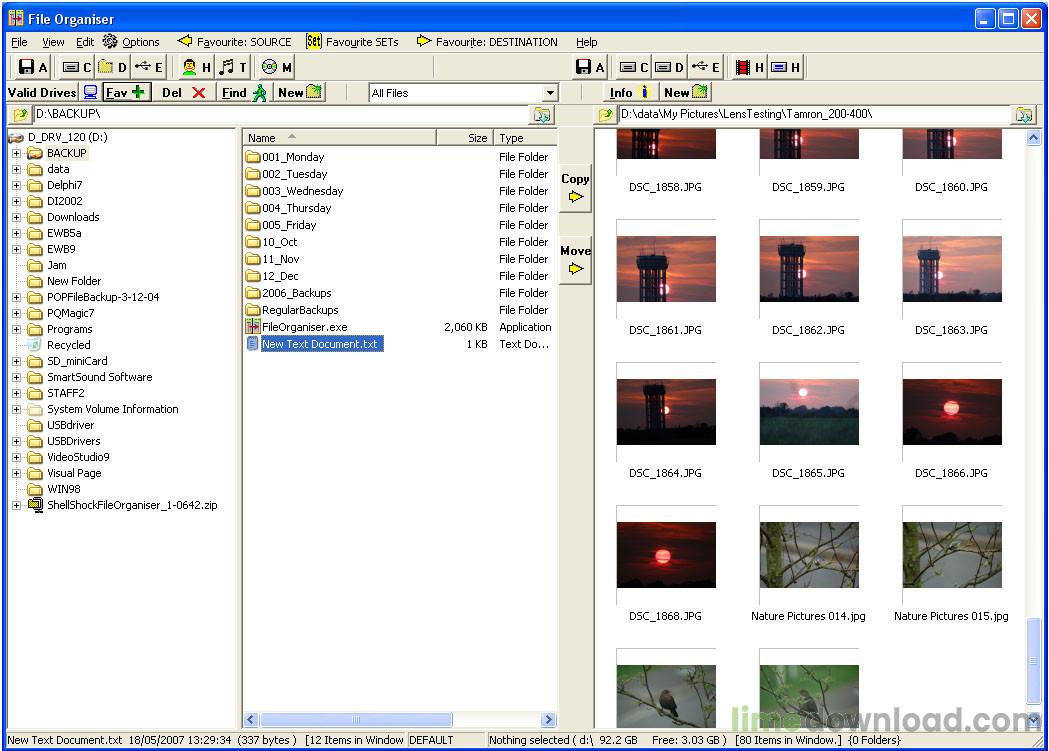Click the Copy button between panels
This screenshot has height=751, width=1049.
[575, 185]
